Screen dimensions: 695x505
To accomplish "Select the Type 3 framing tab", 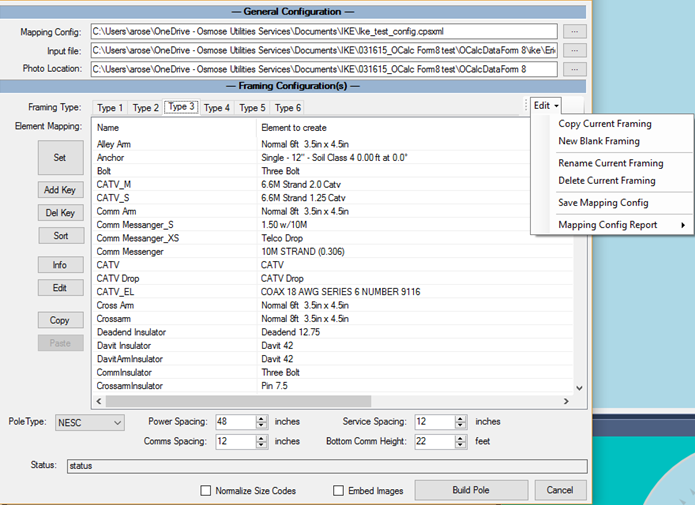I will tap(182, 107).
